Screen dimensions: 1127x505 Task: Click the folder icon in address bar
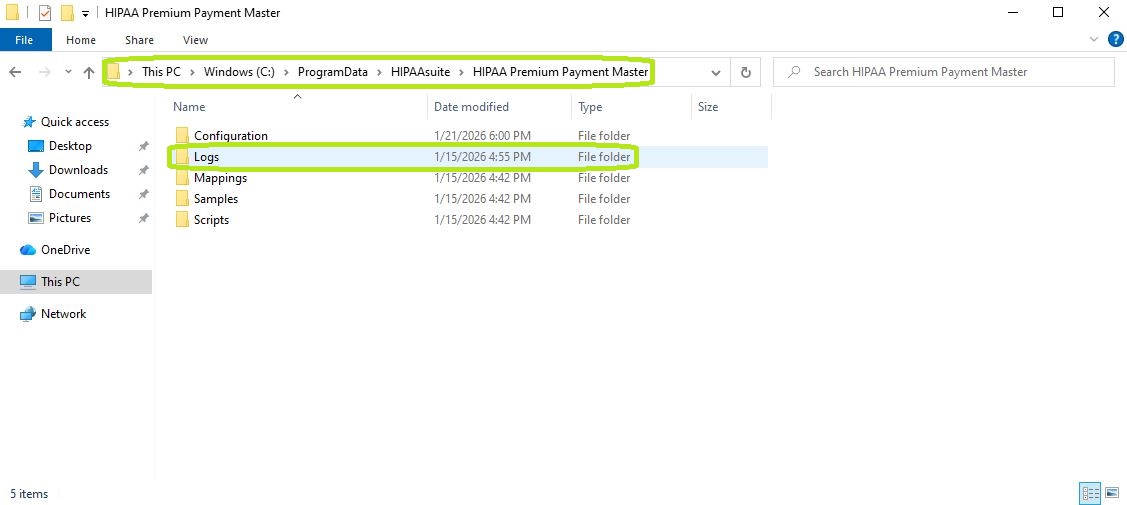pos(114,72)
